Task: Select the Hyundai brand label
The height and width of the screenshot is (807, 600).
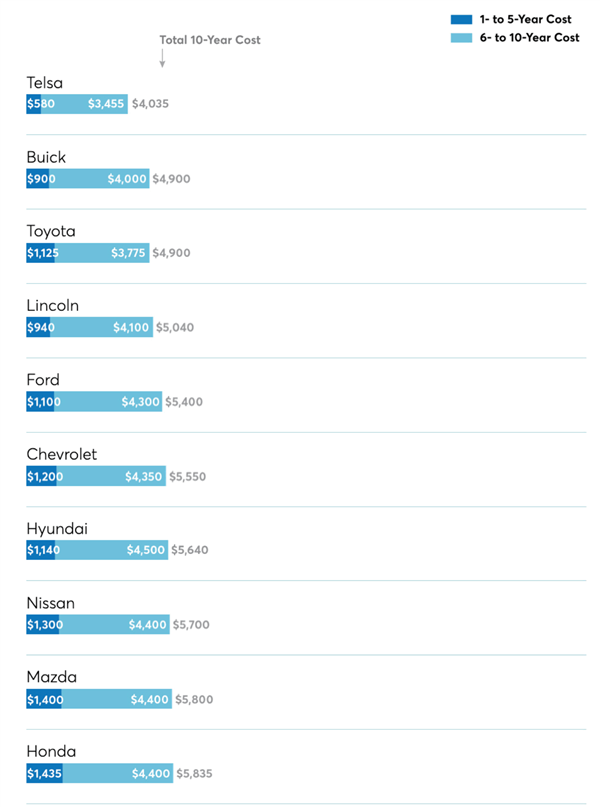Action: click(57, 528)
